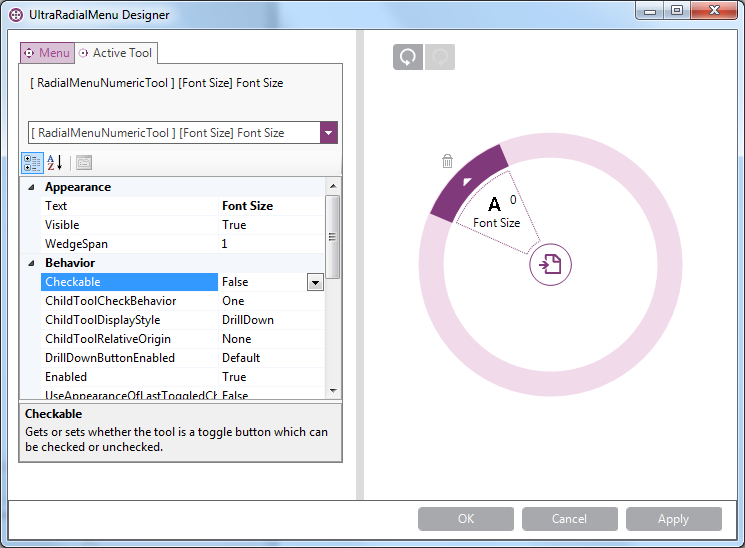
Task: Click the drill-down arrow on the purple wedge
Action: coord(465,181)
